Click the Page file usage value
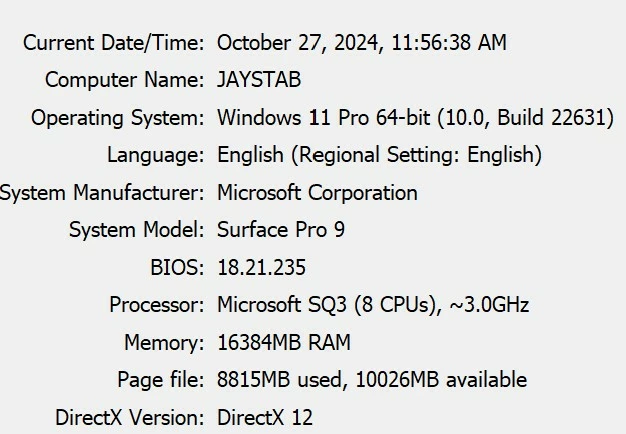The image size is (626, 434). click(372, 380)
